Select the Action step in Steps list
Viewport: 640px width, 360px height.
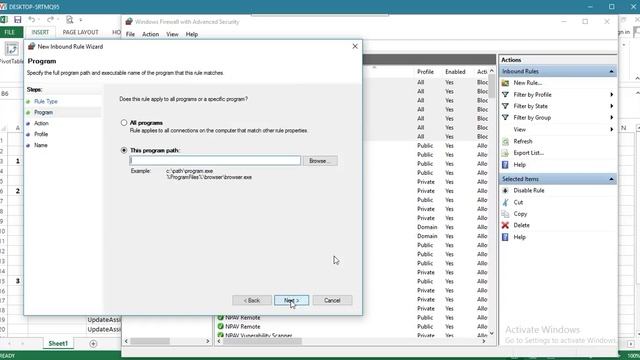41,123
